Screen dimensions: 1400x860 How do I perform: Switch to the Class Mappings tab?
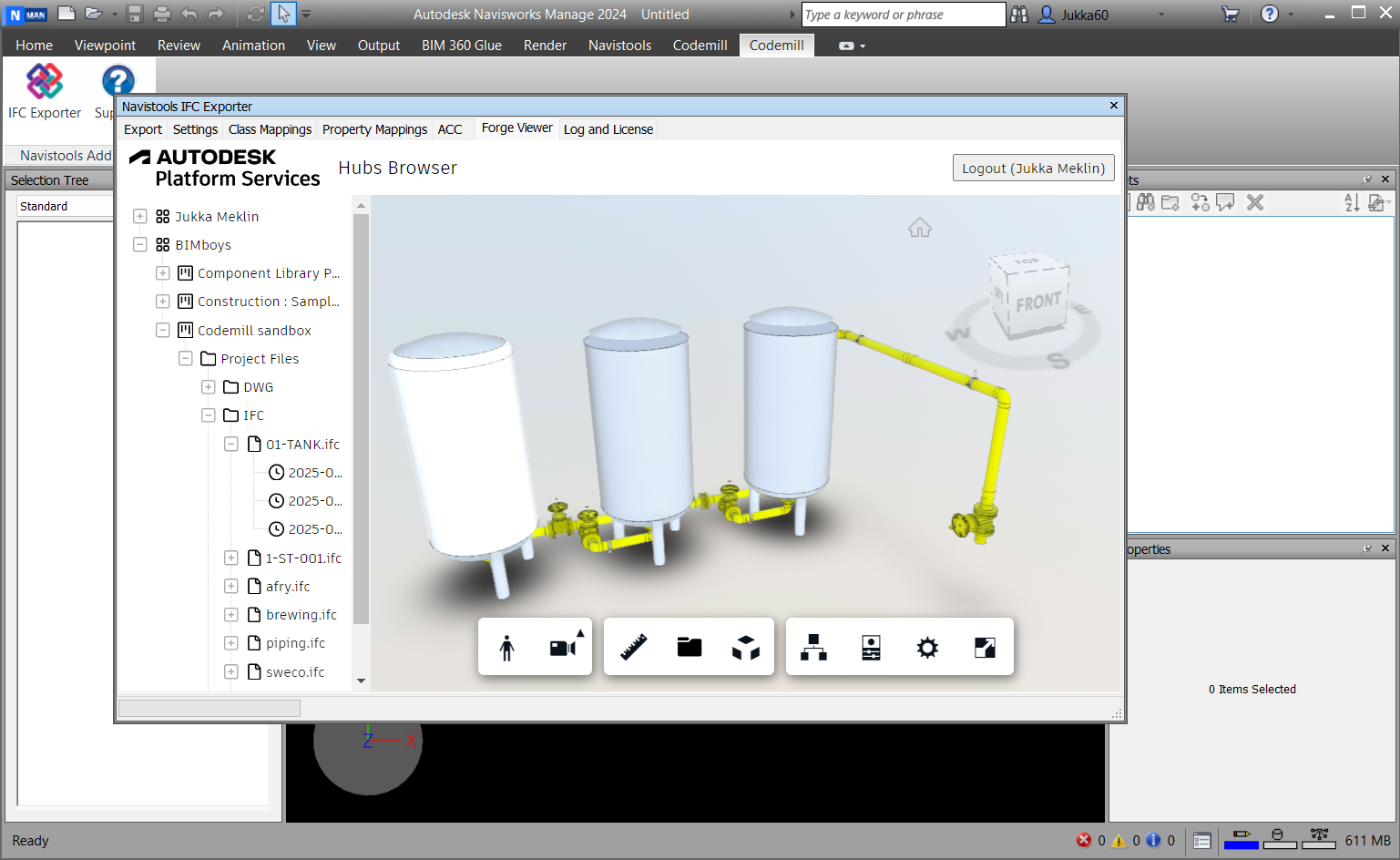point(270,129)
